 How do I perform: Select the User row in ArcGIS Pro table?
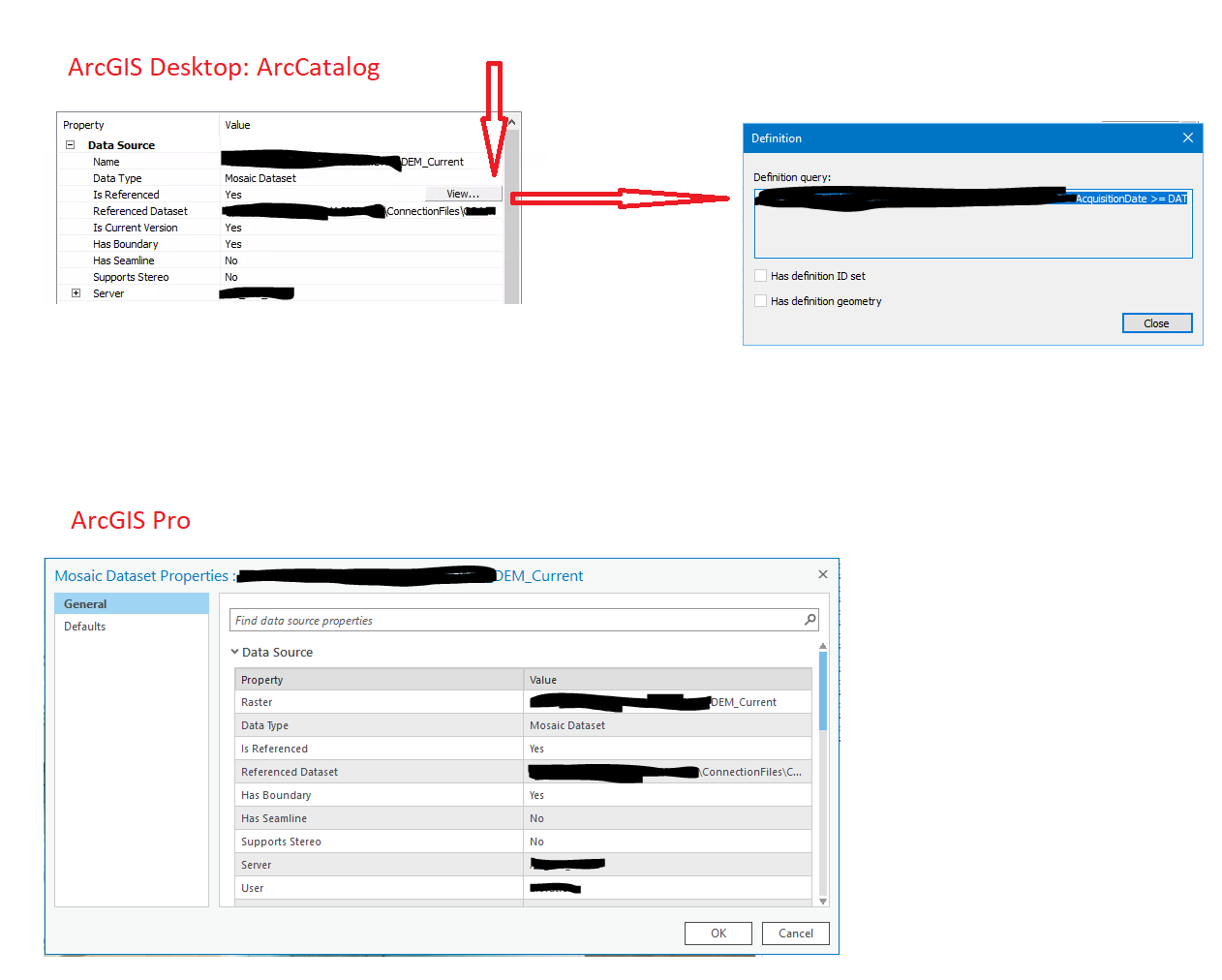[523, 888]
